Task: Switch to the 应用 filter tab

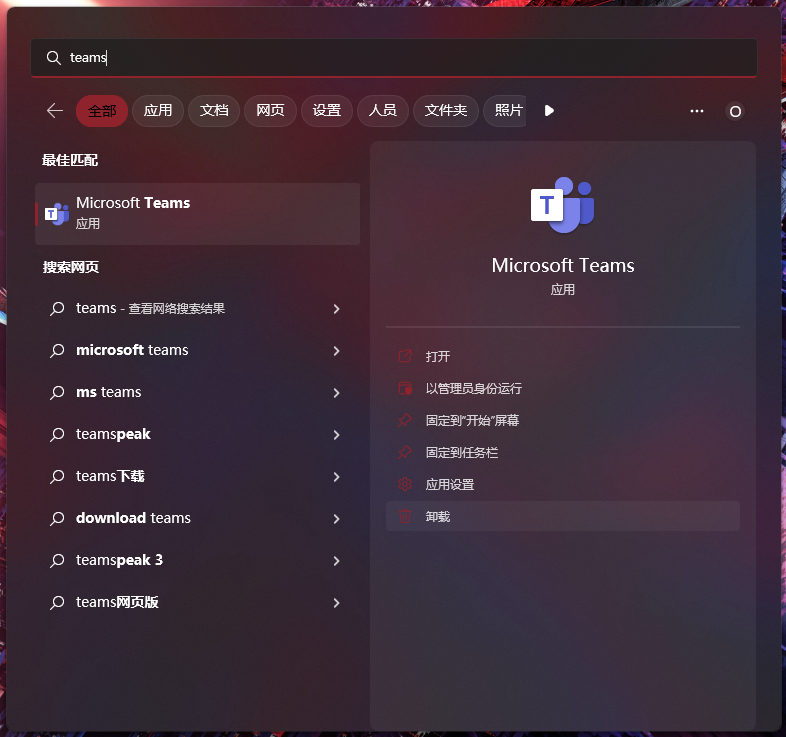Action: click(x=158, y=111)
